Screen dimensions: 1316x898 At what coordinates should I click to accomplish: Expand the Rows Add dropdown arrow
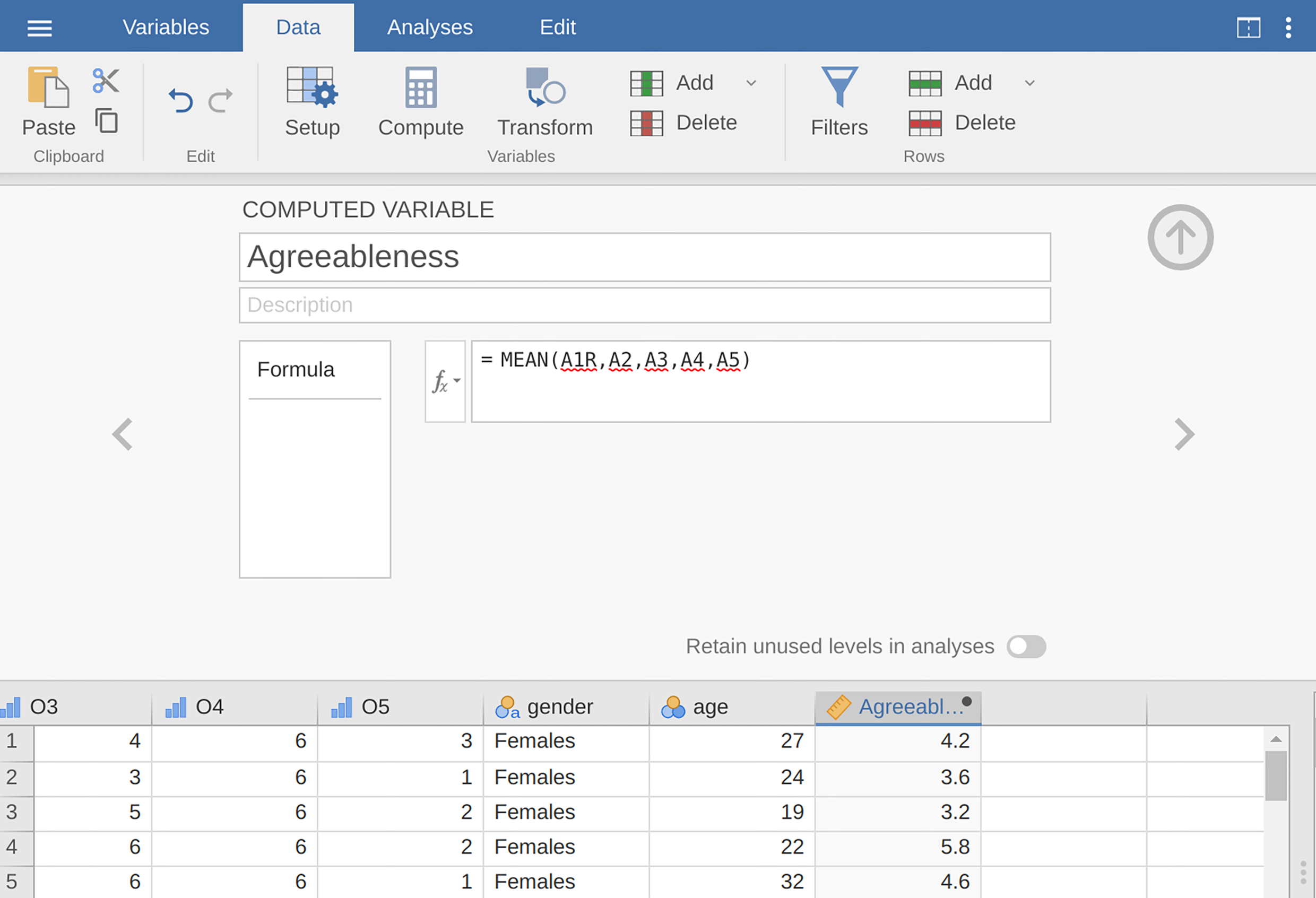click(x=1030, y=83)
